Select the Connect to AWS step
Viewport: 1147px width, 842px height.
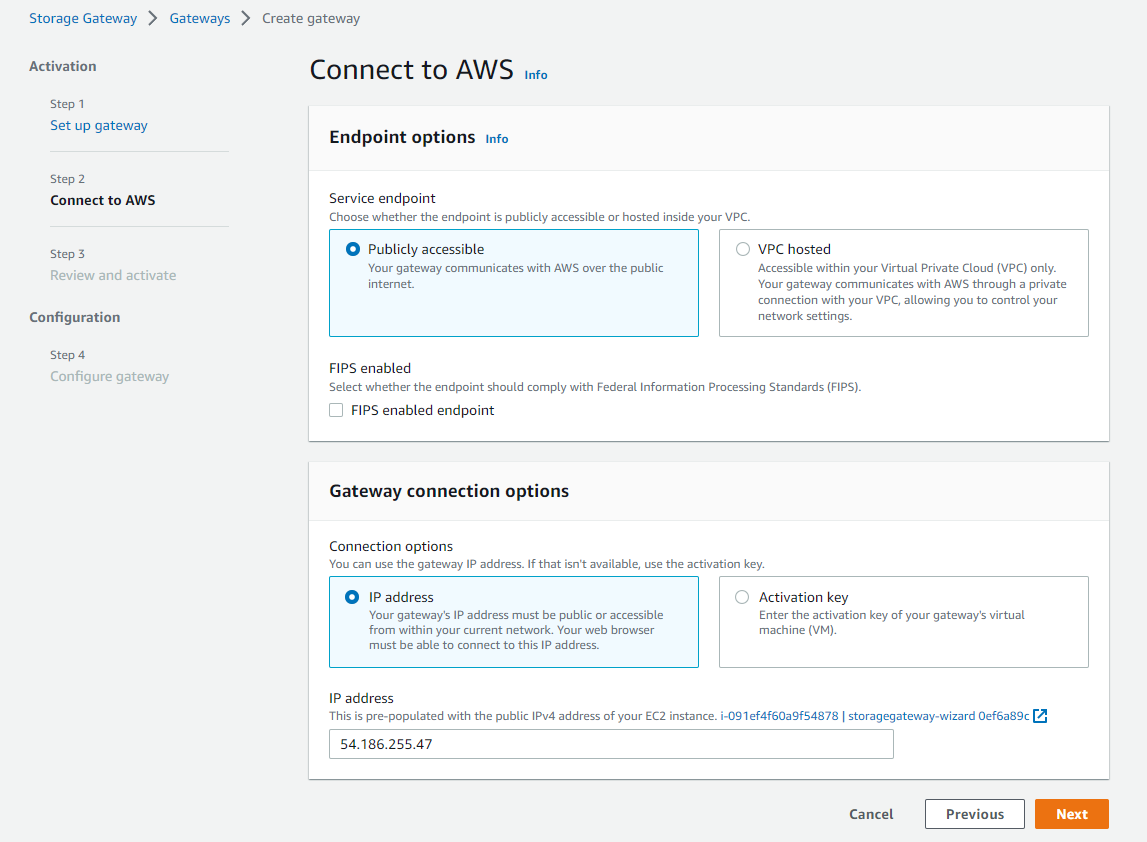pos(103,200)
